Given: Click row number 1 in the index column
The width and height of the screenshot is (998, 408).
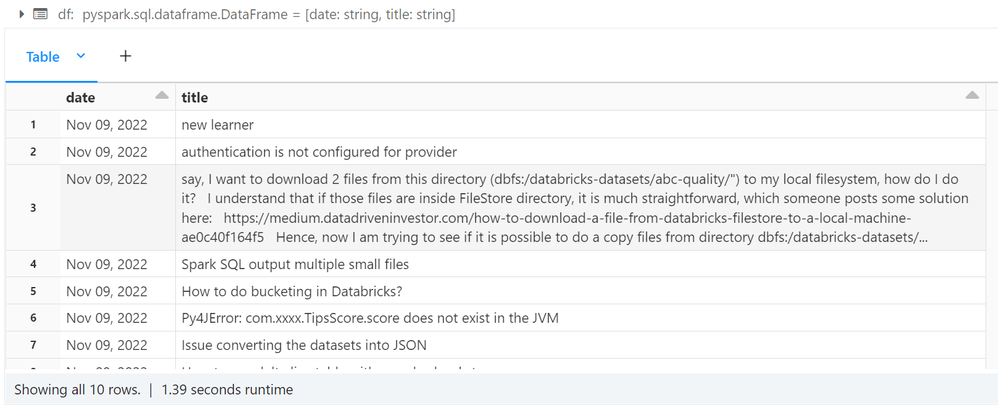Looking at the screenshot, I should tap(33, 125).
